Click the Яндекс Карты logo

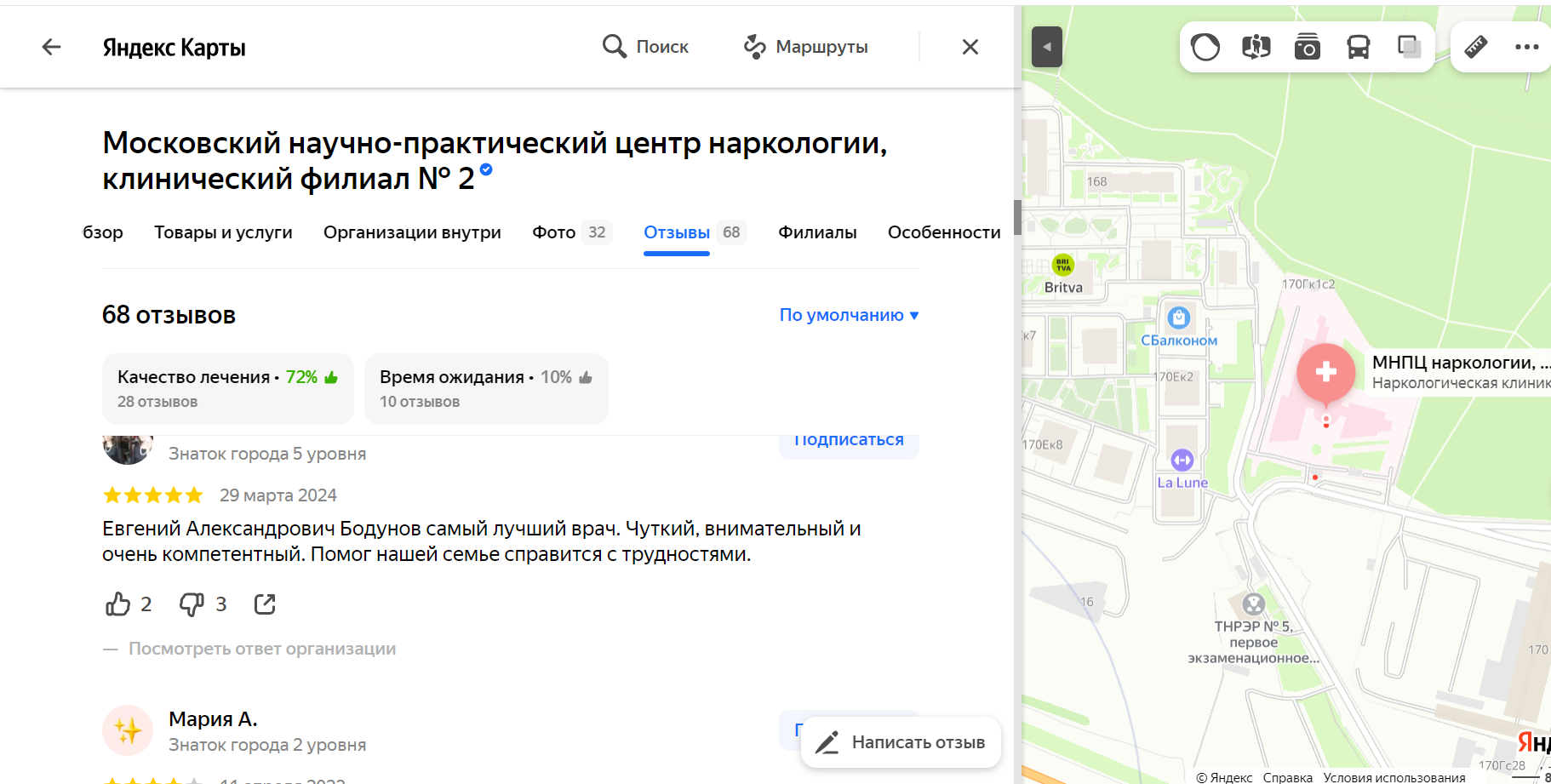[x=174, y=47]
